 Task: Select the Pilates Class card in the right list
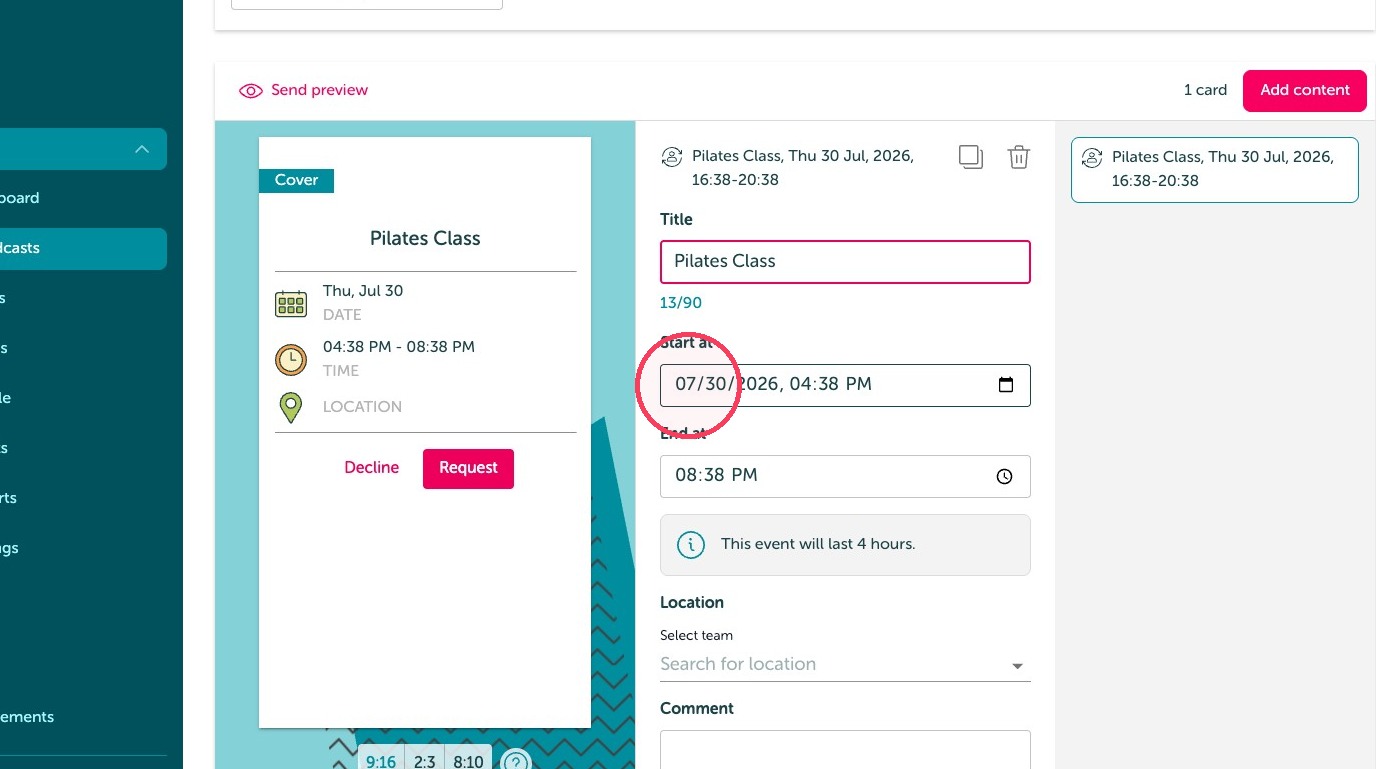point(1214,169)
